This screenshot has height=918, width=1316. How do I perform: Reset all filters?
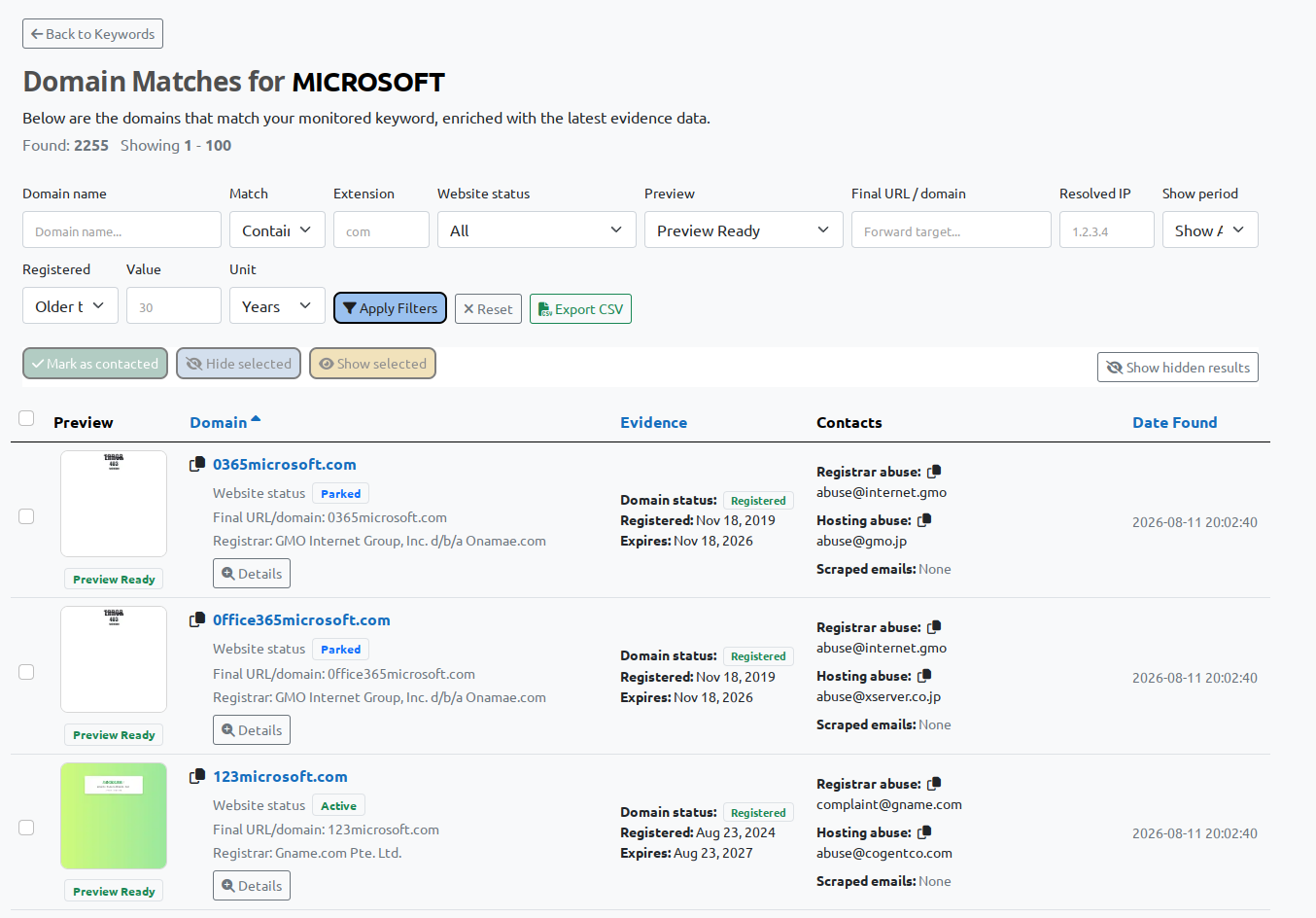488,309
